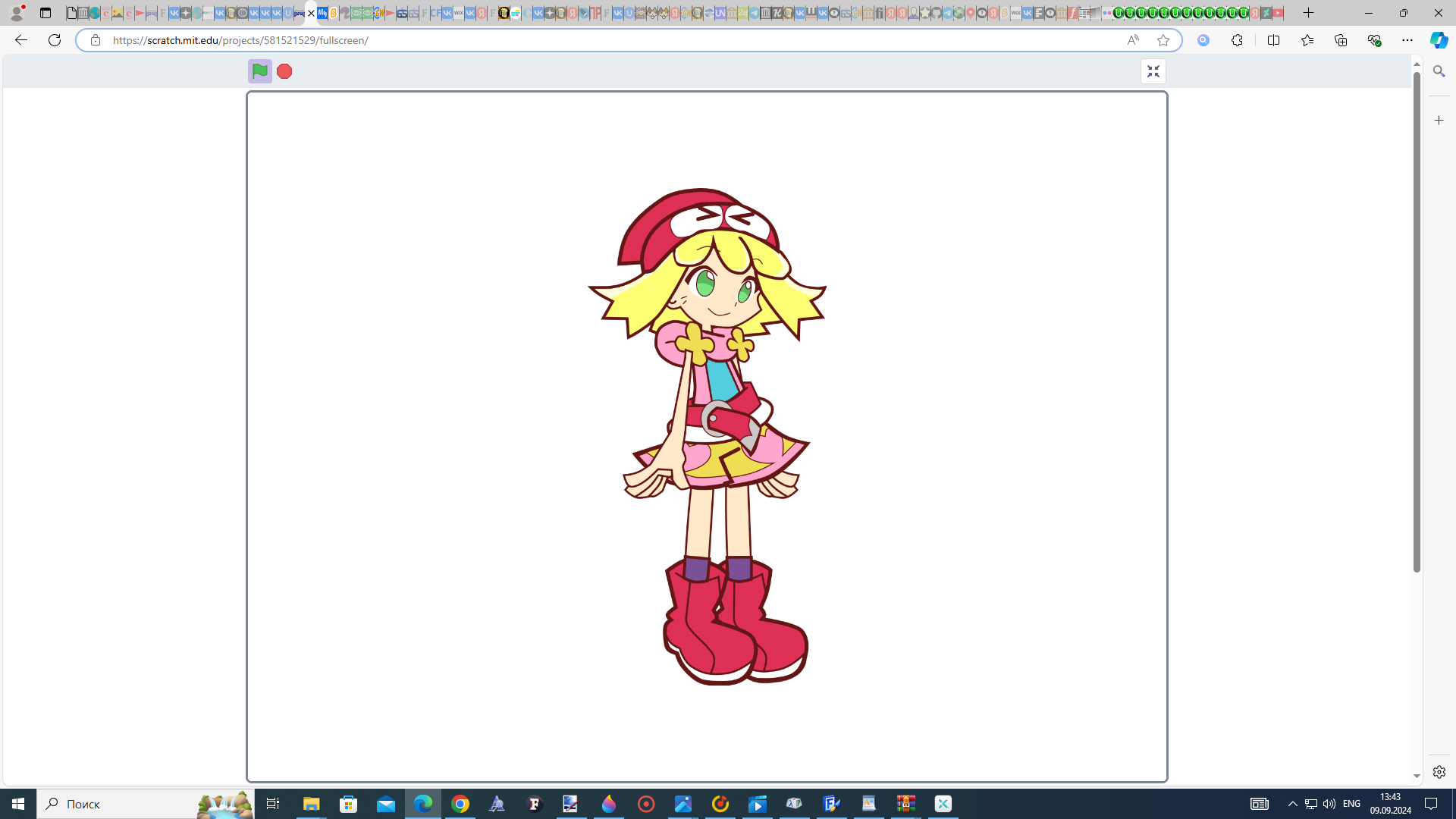
Task: Add this page to favorites
Action: tap(1163, 40)
